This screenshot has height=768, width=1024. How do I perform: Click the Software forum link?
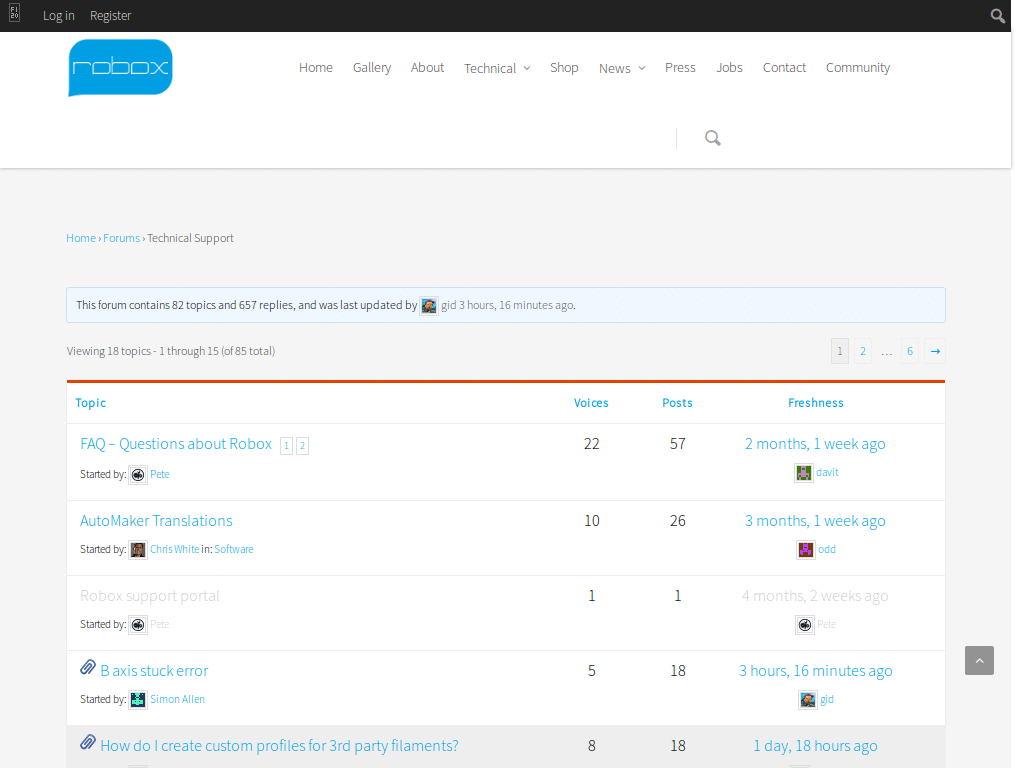tap(234, 550)
